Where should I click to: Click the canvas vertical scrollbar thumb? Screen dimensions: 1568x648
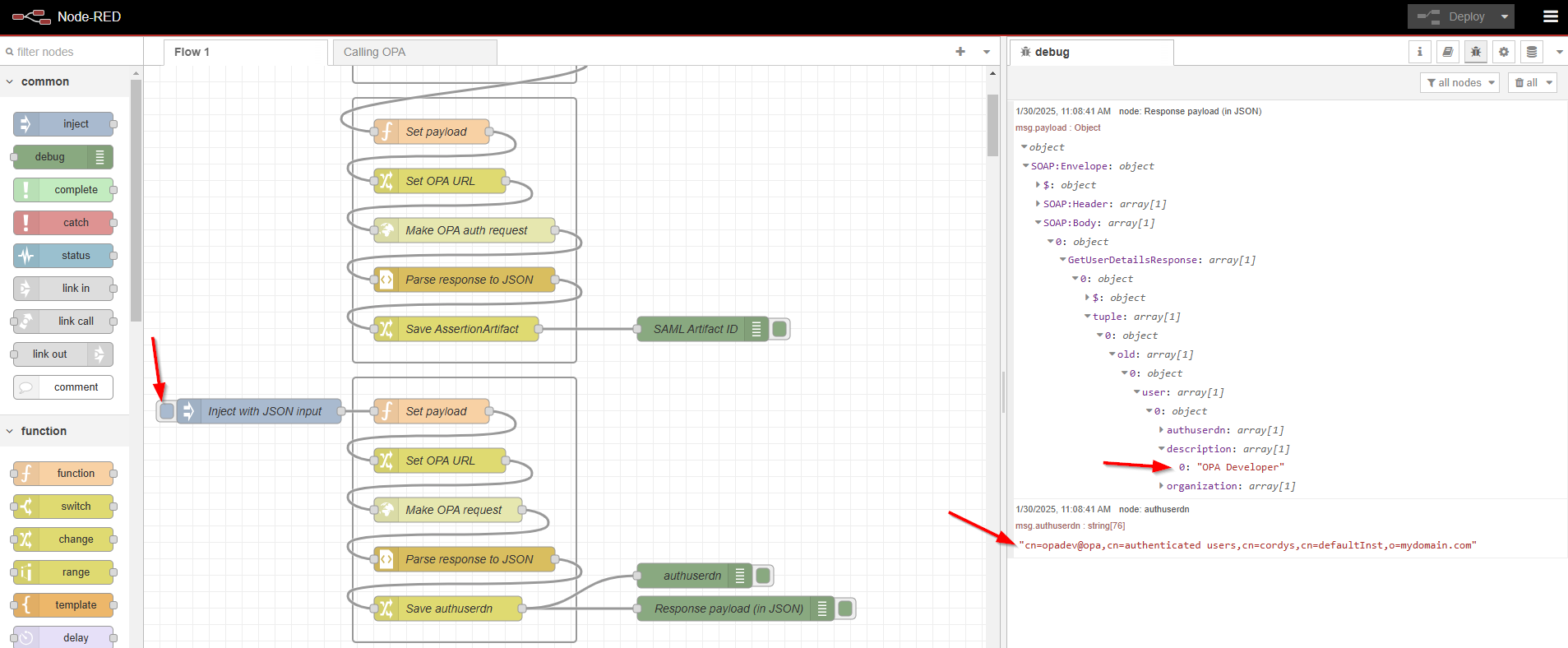coord(992,123)
